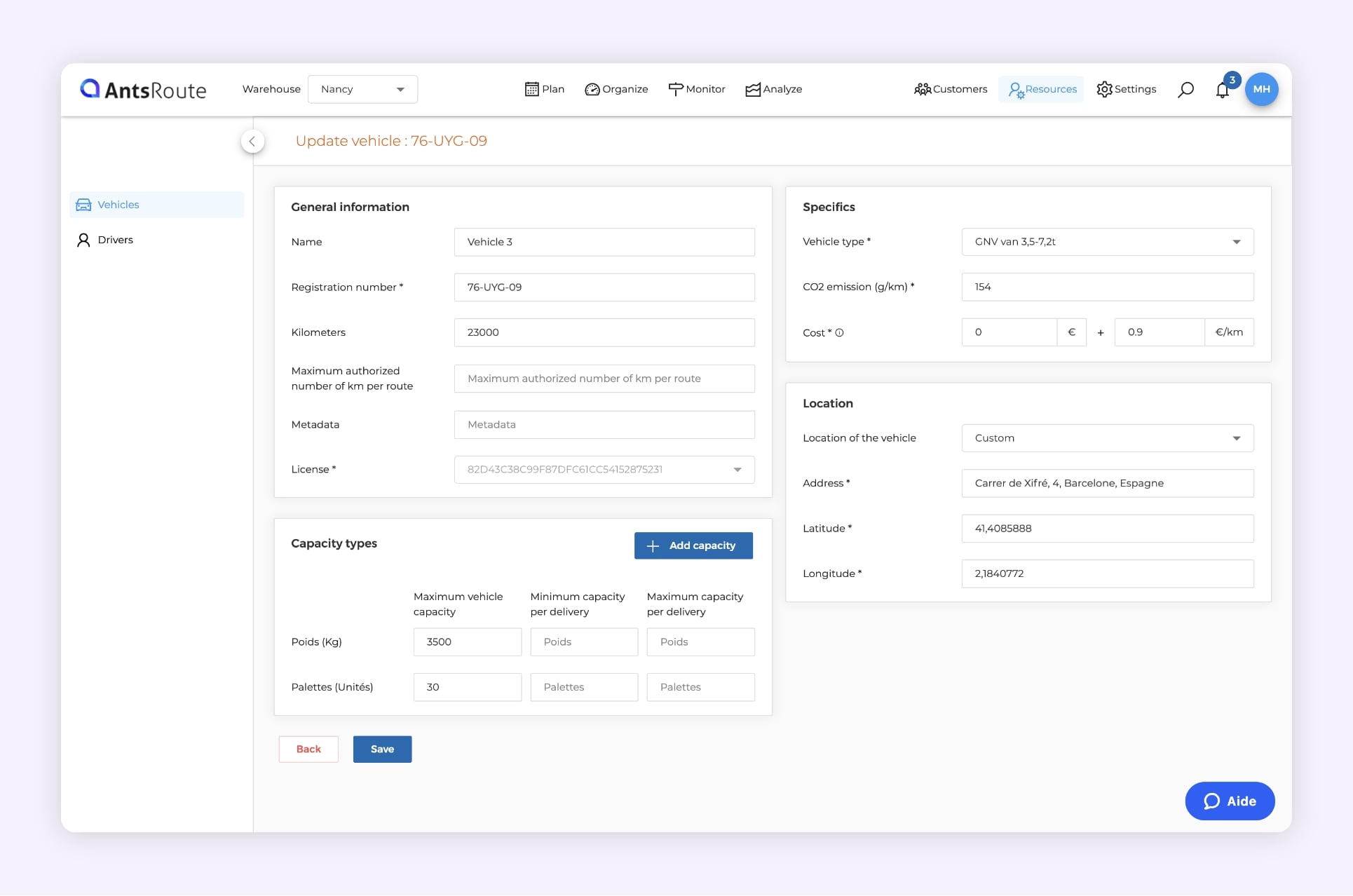Image resolution: width=1353 pixels, height=896 pixels.
Task: Open the License dropdown
Action: (604, 470)
